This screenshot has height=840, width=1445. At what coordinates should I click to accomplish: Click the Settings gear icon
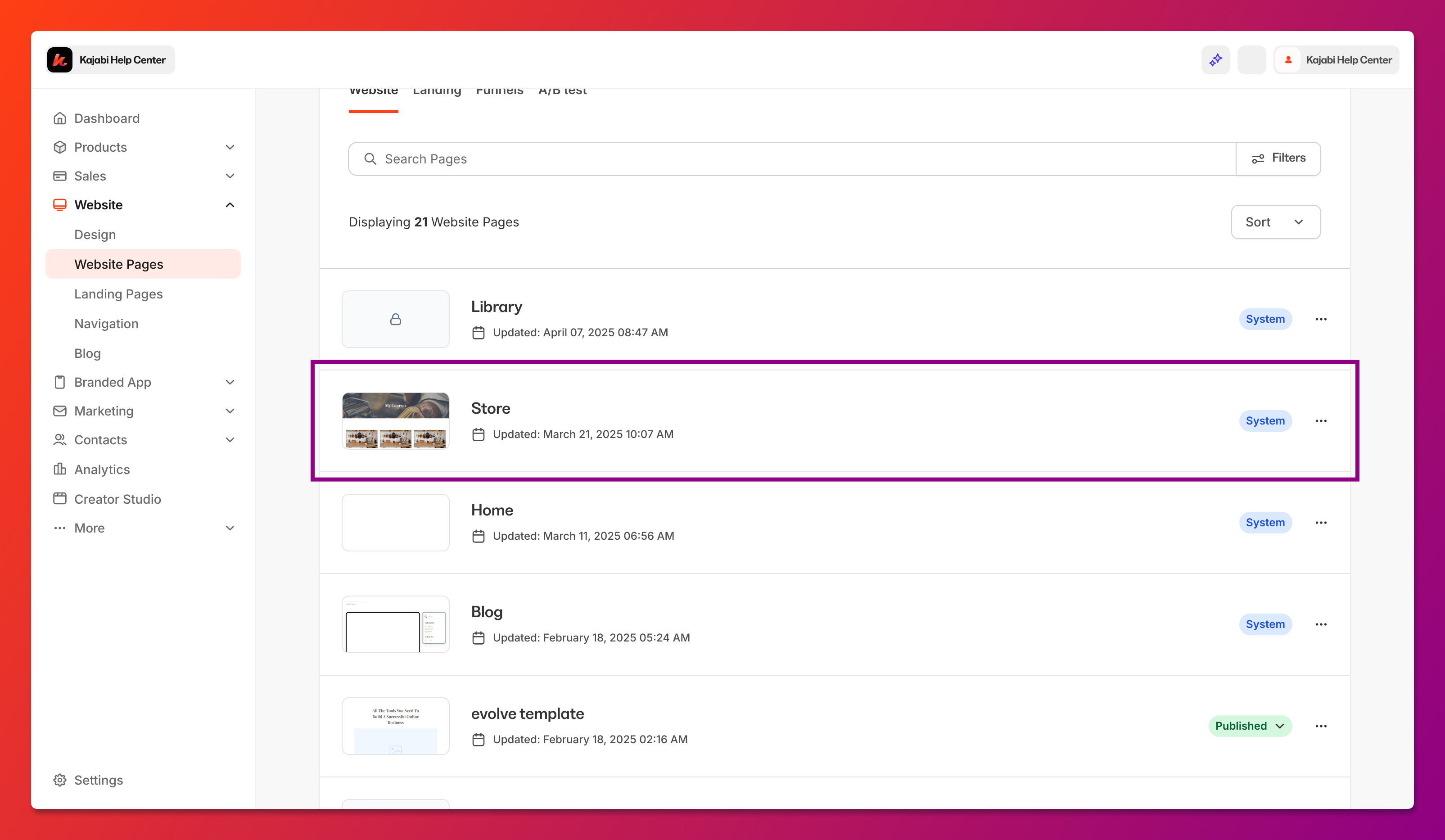pyautogui.click(x=59, y=780)
